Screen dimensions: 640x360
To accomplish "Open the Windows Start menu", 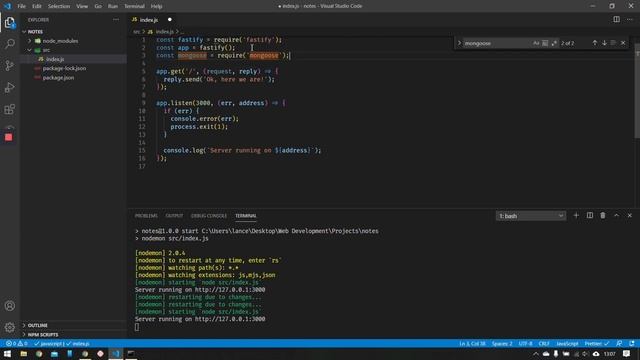I will coord(7,354).
